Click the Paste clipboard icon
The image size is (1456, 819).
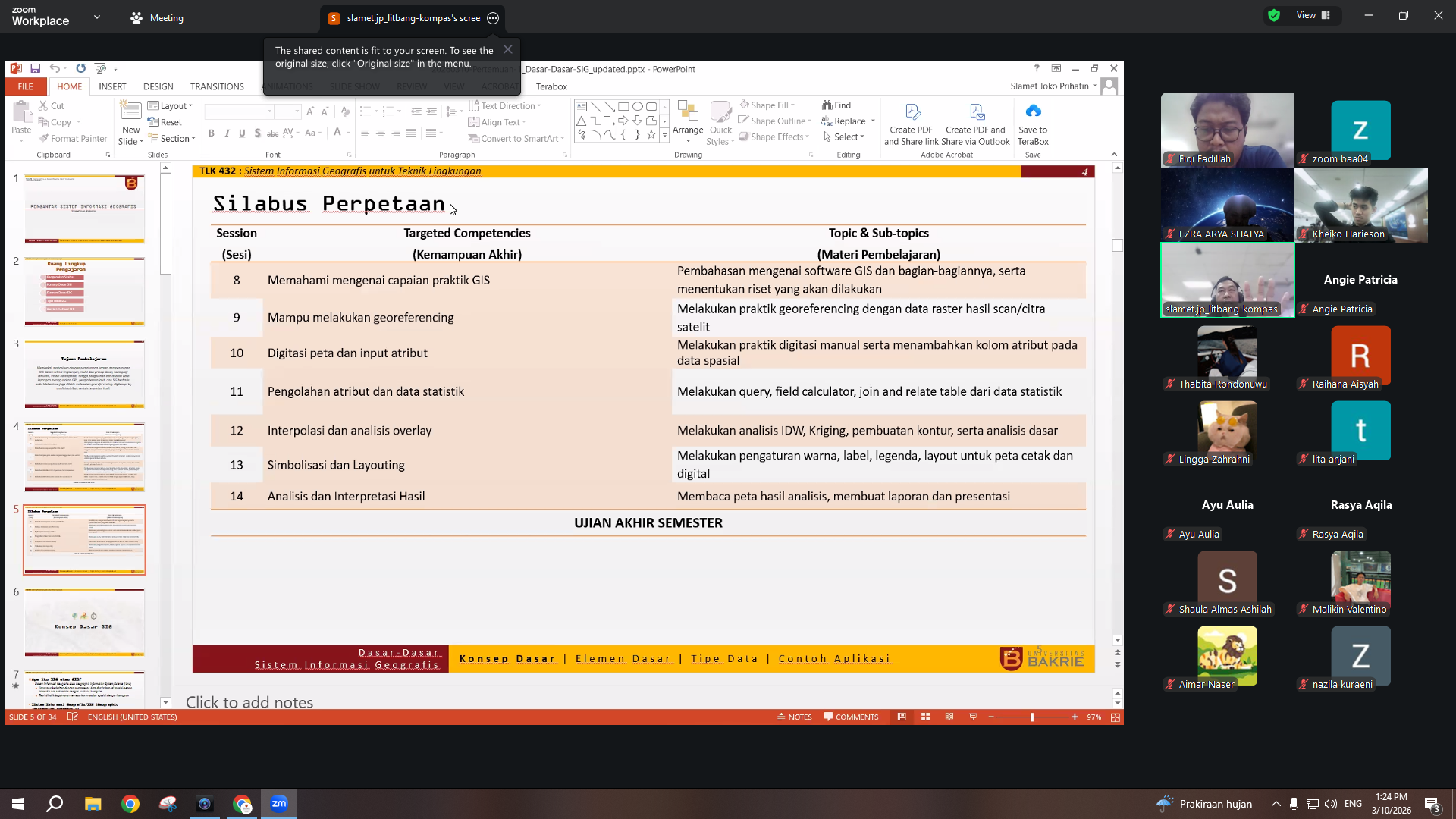click(x=21, y=114)
